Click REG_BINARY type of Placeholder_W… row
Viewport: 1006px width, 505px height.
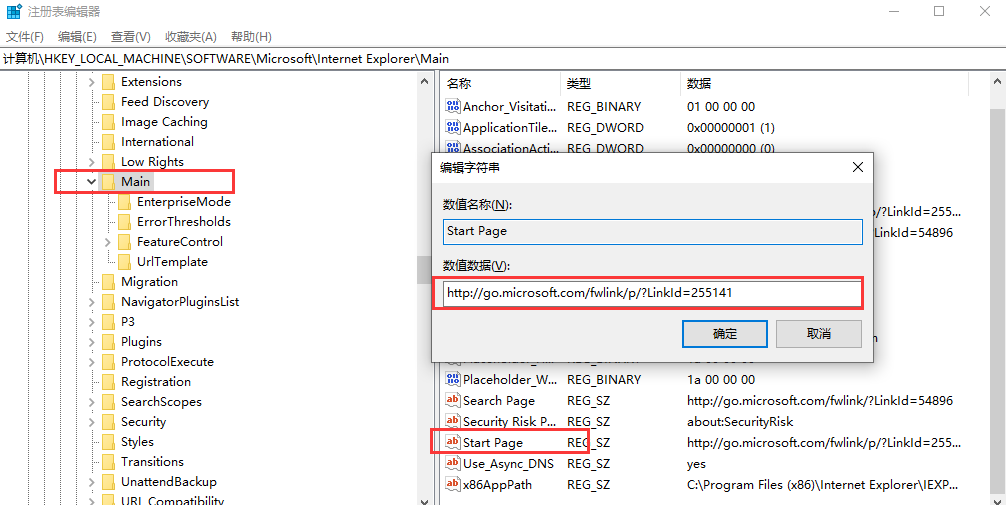[x=604, y=379]
